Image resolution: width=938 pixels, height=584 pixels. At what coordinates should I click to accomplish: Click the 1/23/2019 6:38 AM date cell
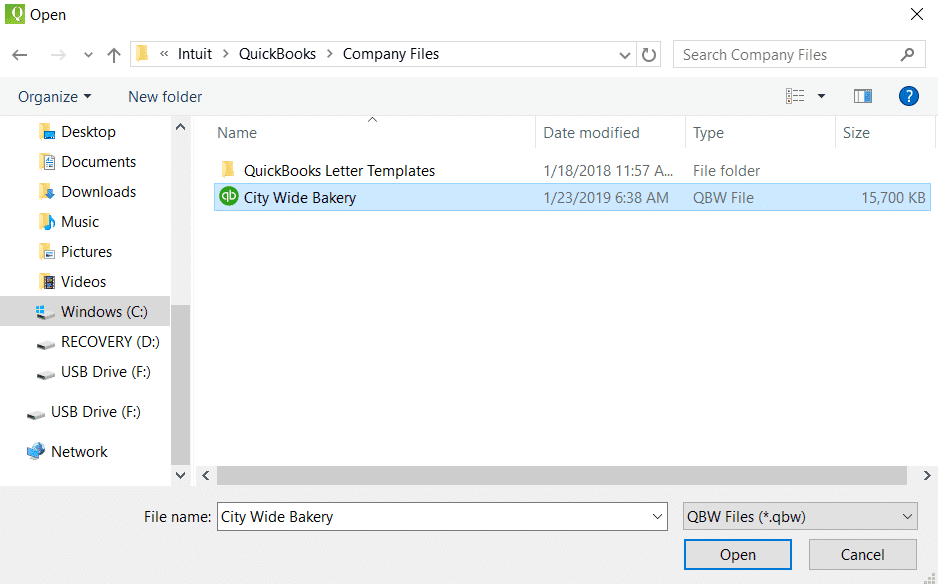(x=605, y=197)
